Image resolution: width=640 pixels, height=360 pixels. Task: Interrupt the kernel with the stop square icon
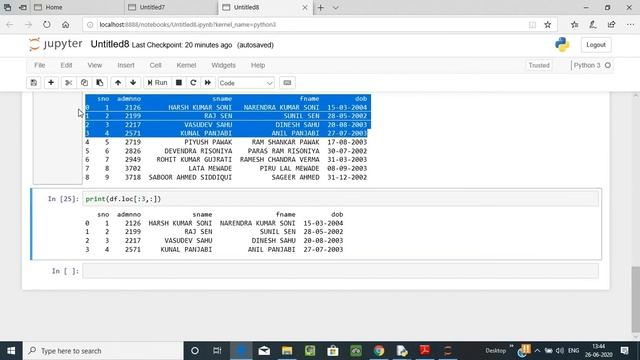(x=179, y=83)
